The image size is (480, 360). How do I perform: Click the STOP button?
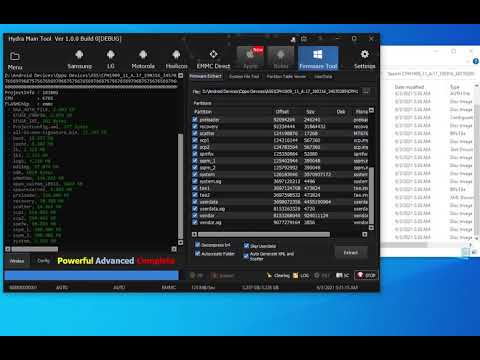[x=366, y=275]
